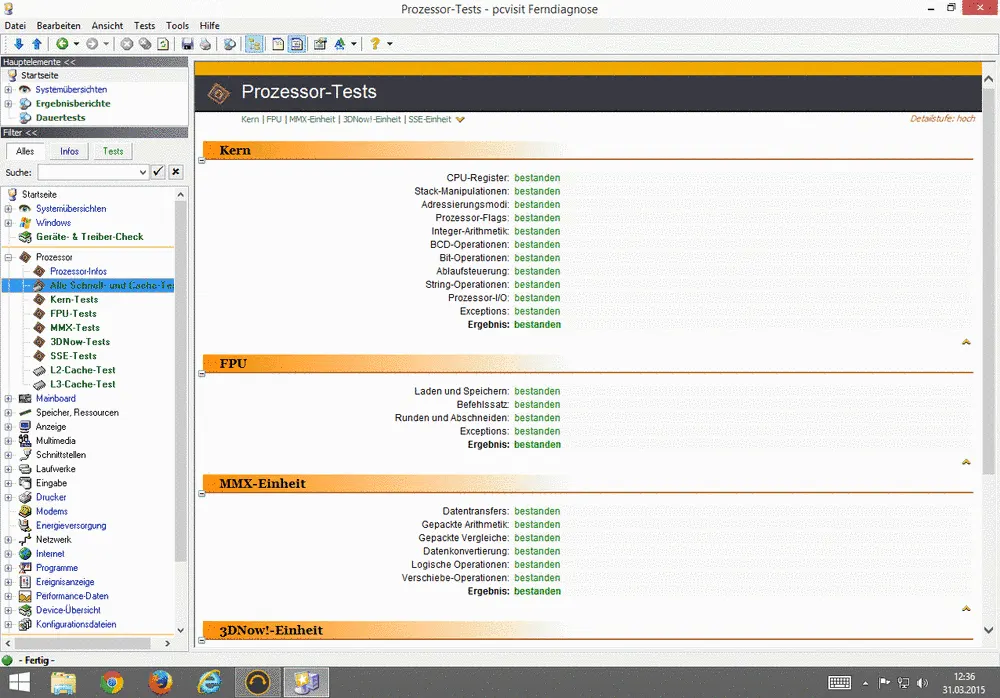
Task: Select L2-Cache-Test tree item
Action: tap(83, 370)
